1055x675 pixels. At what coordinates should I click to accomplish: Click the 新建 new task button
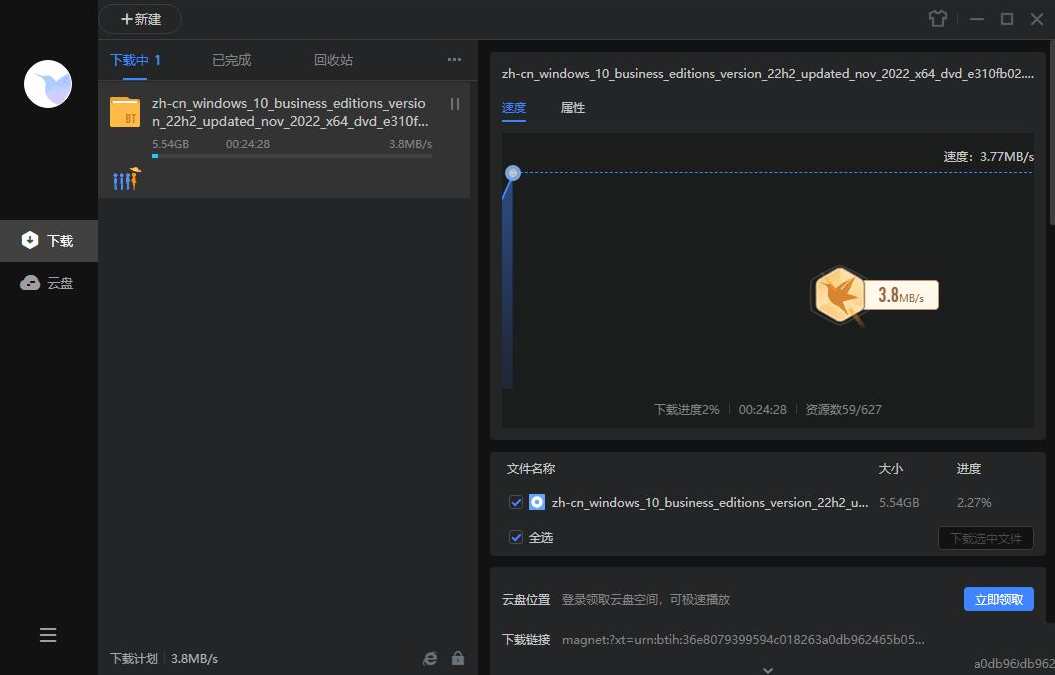pos(140,18)
